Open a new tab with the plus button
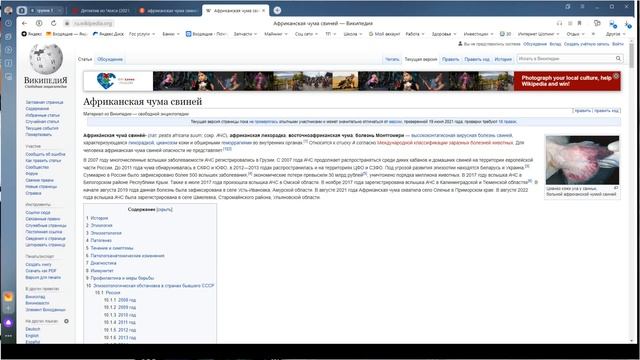The width and height of the screenshot is (640, 360). [x=277, y=10]
